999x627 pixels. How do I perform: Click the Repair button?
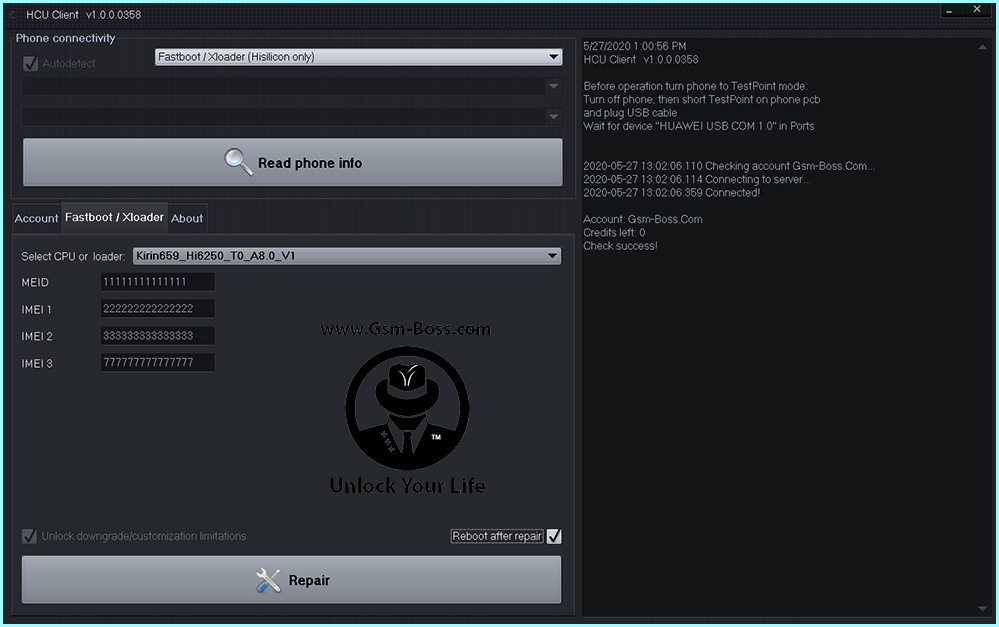[x=292, y=580]
